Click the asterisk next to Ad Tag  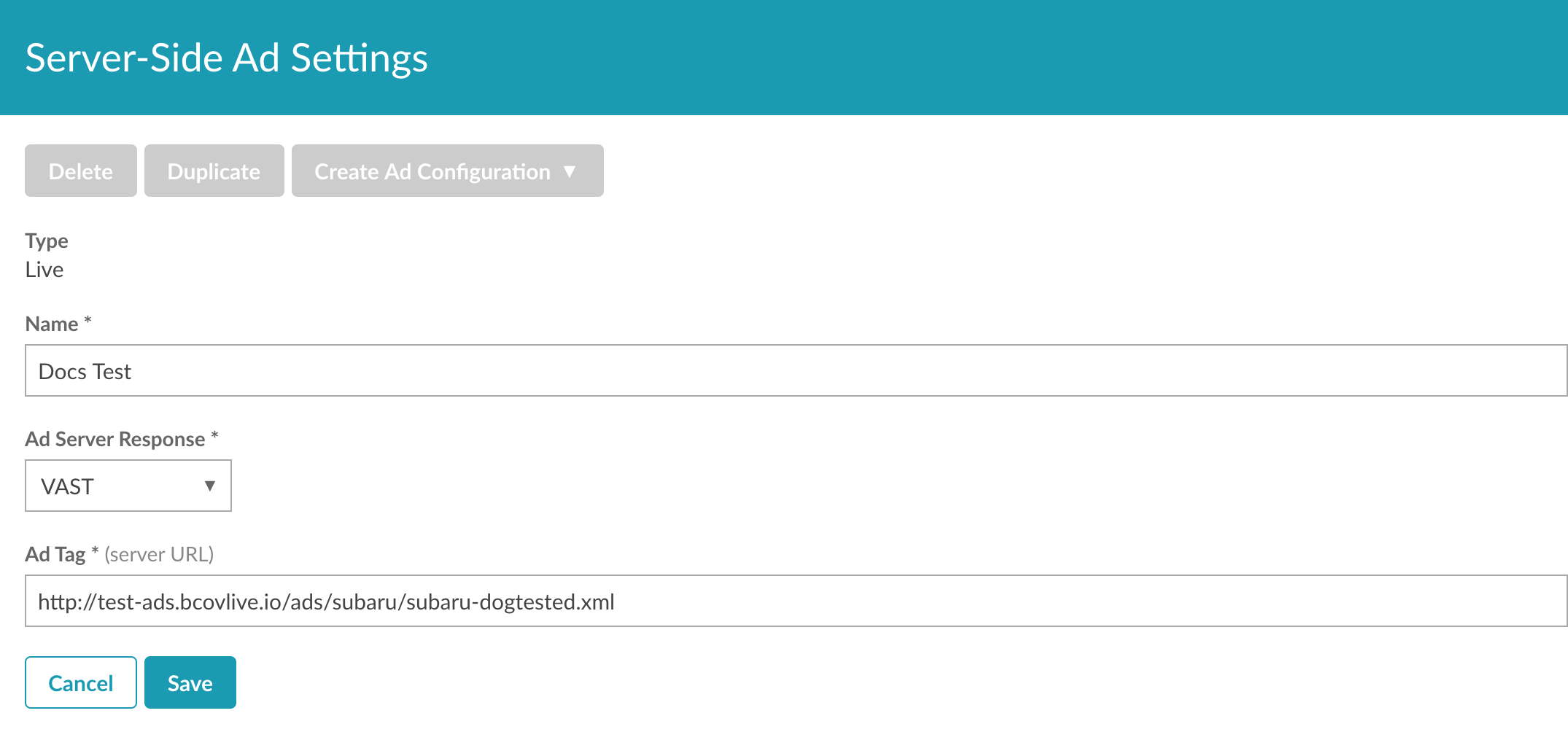point(95,552)
